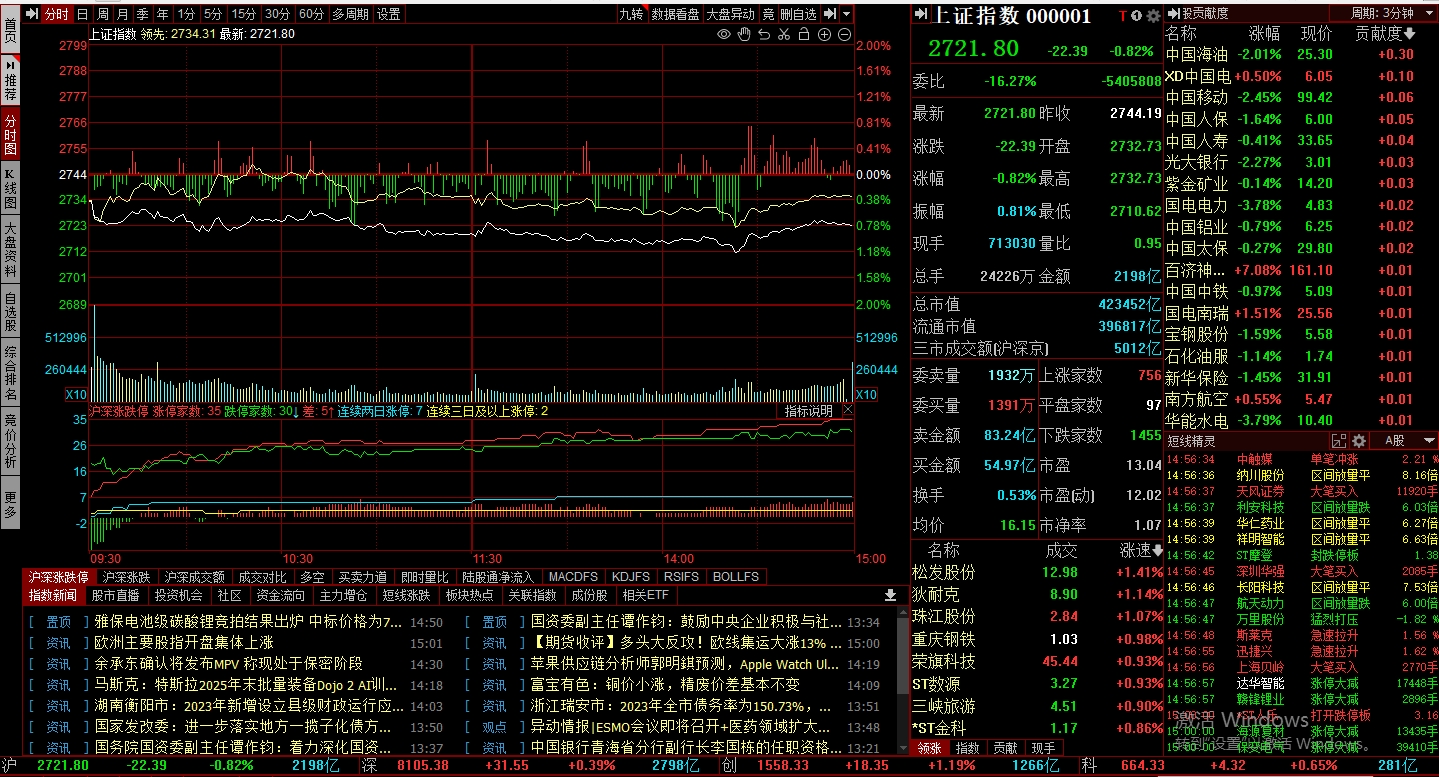Select the 1分 period button

tap(186, 14)
